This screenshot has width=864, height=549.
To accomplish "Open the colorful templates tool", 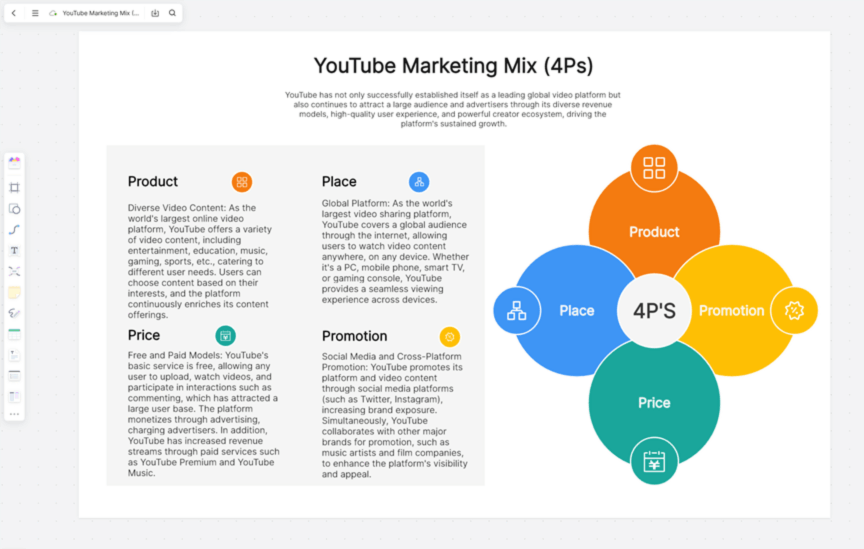I will pyautogui.click(x=14, y=162).
